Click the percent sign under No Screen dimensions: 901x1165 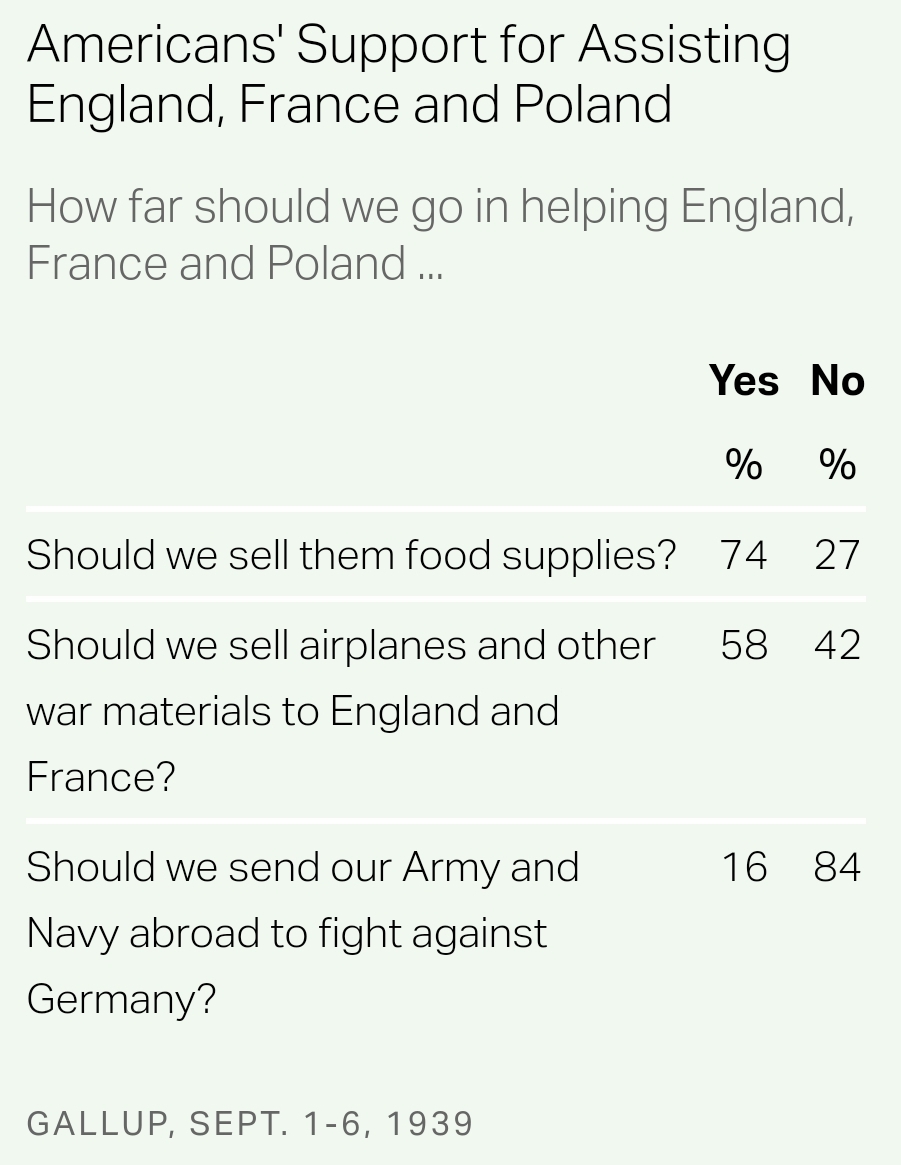coord(837,464)
